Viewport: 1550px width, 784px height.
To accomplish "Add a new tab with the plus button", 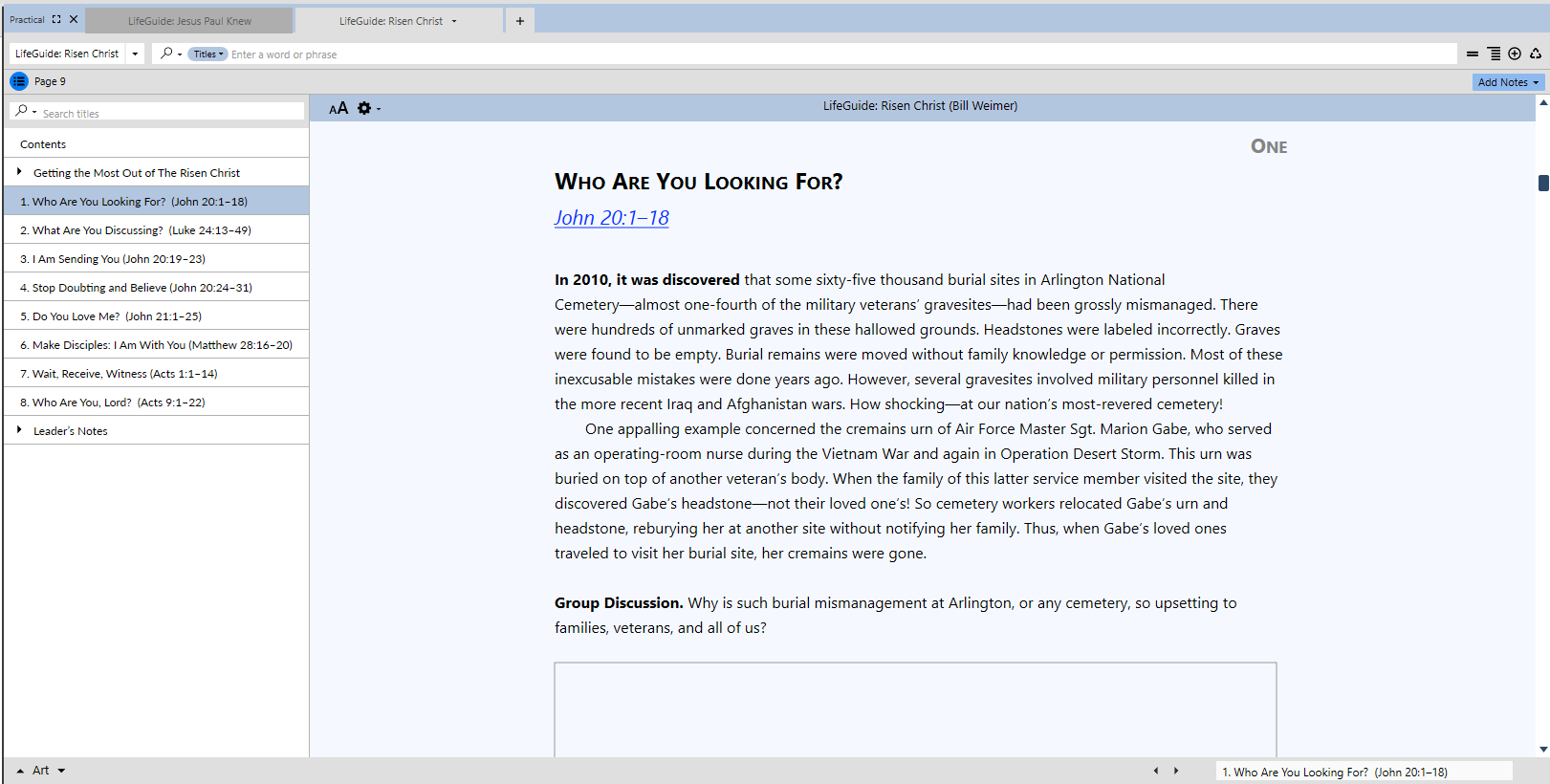I will [x=520, y=21].
